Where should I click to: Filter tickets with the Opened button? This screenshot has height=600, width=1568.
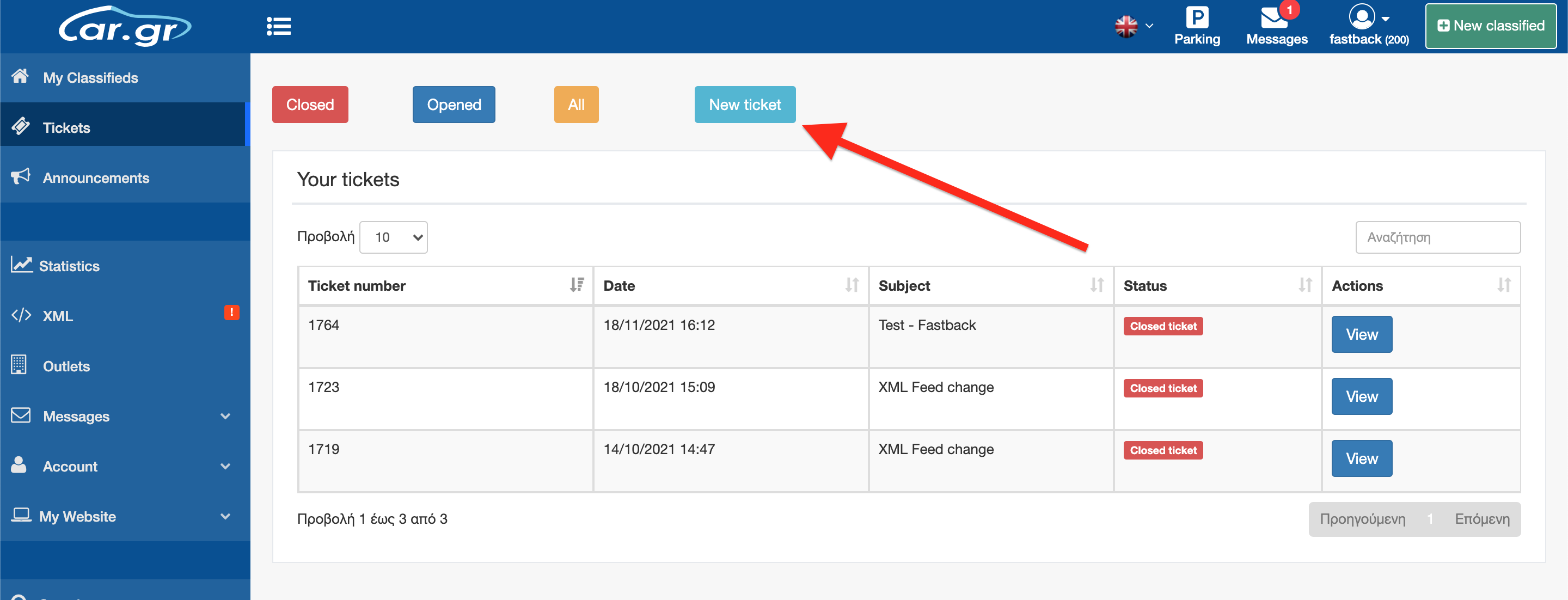point(454,105)
